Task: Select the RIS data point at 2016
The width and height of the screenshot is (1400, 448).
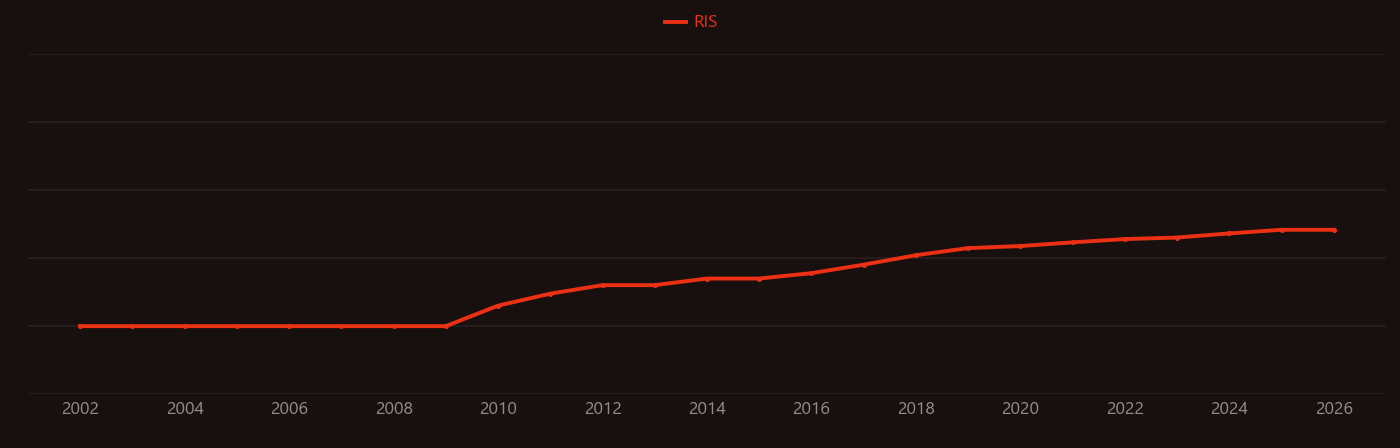Action: click(x=811, y=273)
